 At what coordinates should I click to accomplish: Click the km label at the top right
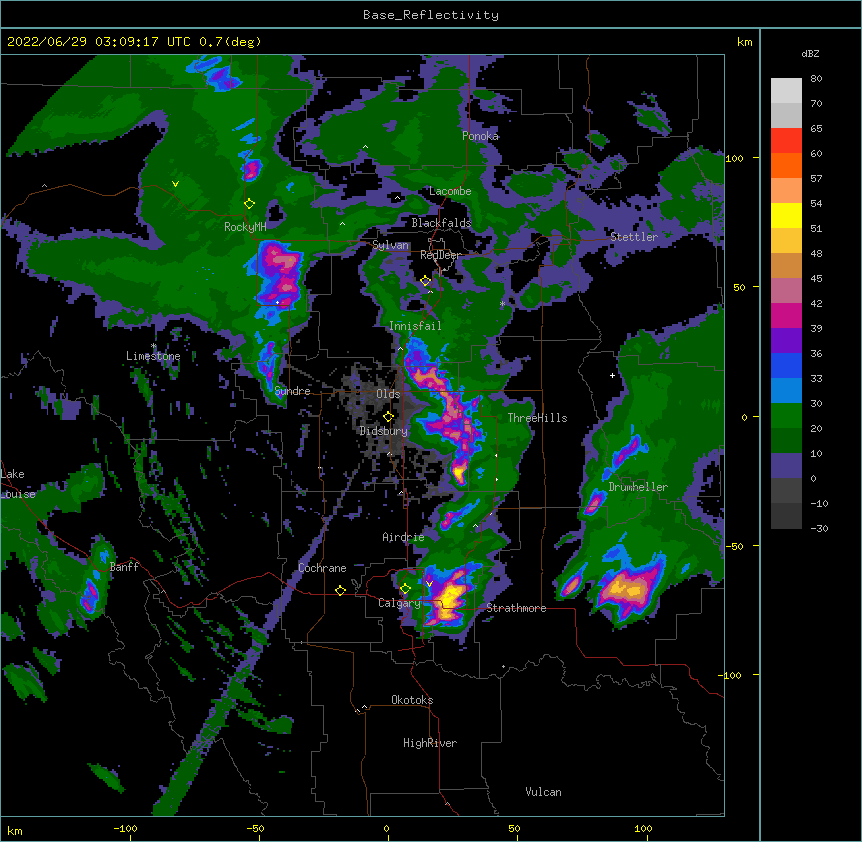[x=745, y=42]
